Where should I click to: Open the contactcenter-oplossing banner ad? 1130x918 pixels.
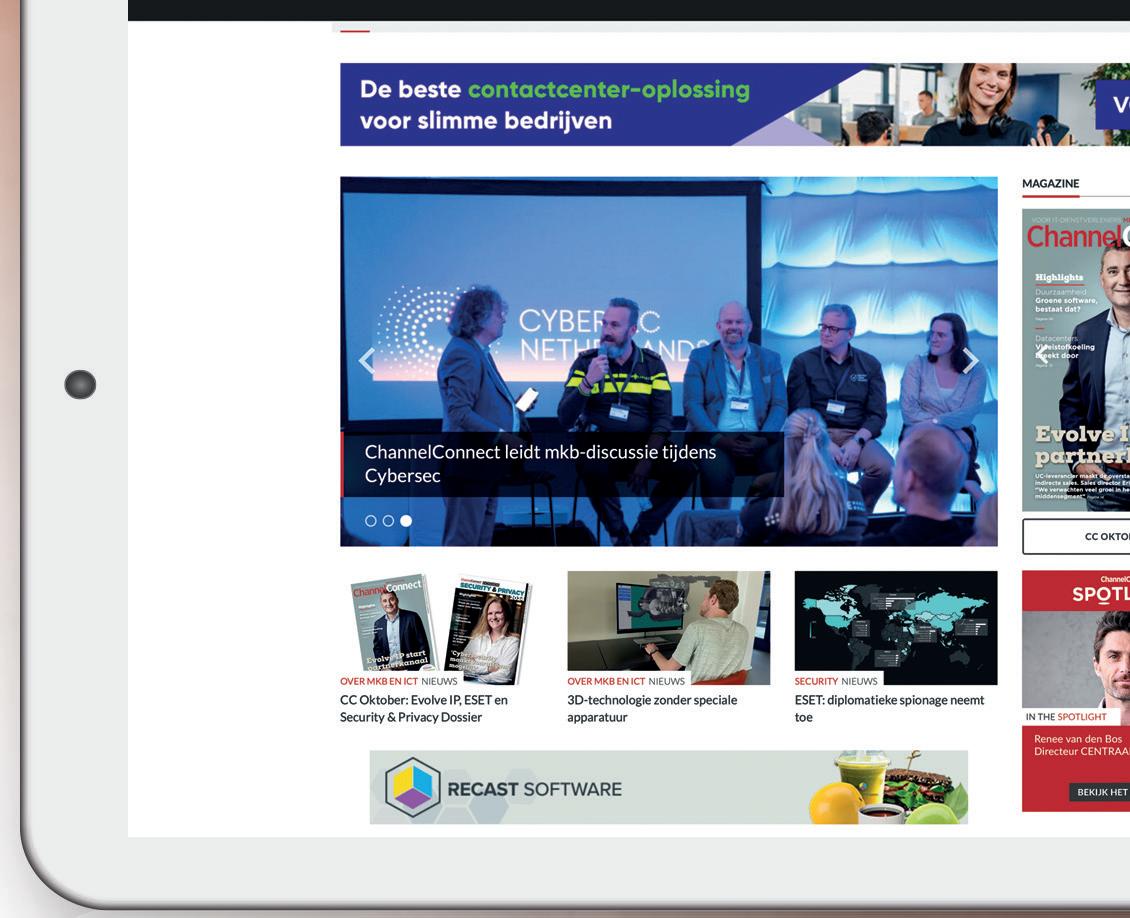point(735,104)
